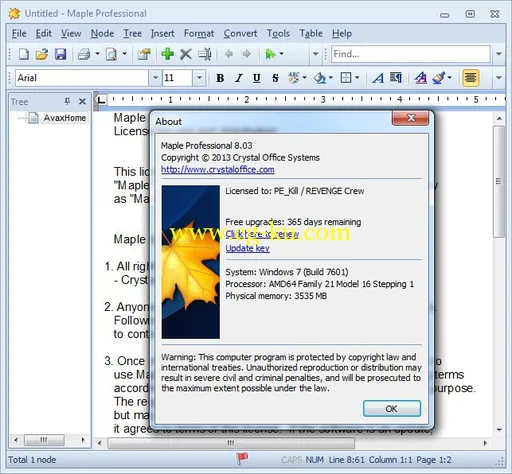Open the print preview dropdown arrow
512x474 pixels.
pyautogui.click(x=124, y=54)
